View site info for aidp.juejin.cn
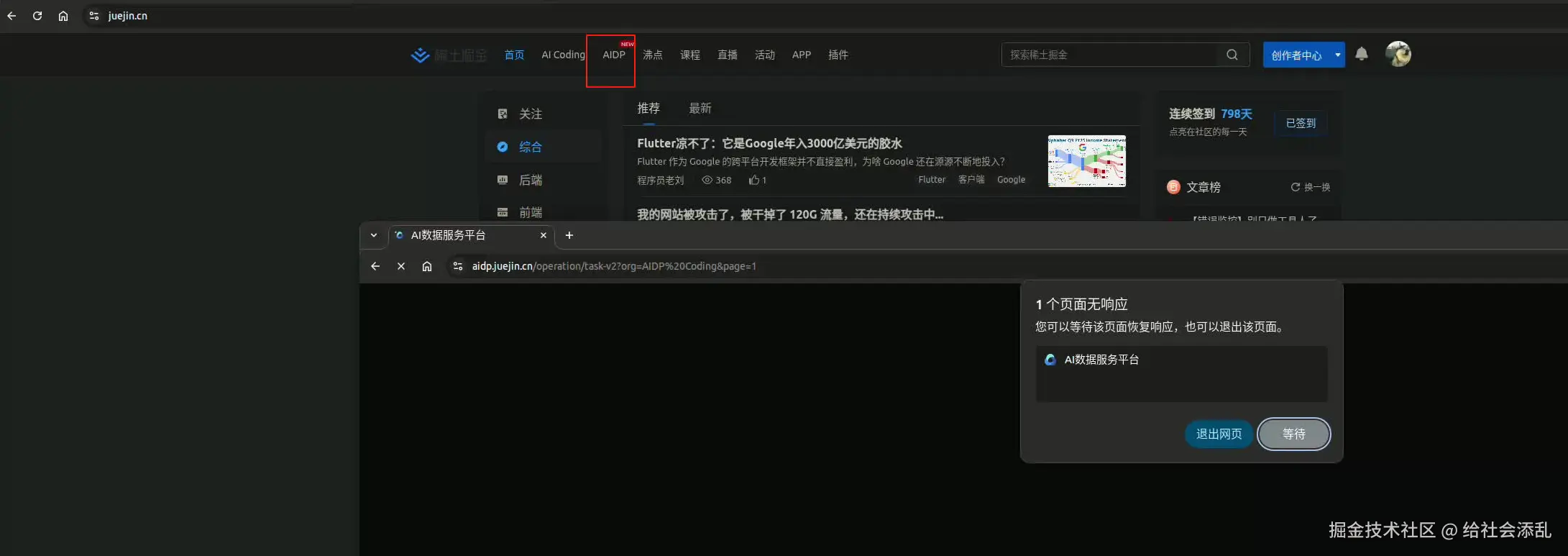Image resolution: width=1568 pixels, height=556 pixels. coord(457,266)
